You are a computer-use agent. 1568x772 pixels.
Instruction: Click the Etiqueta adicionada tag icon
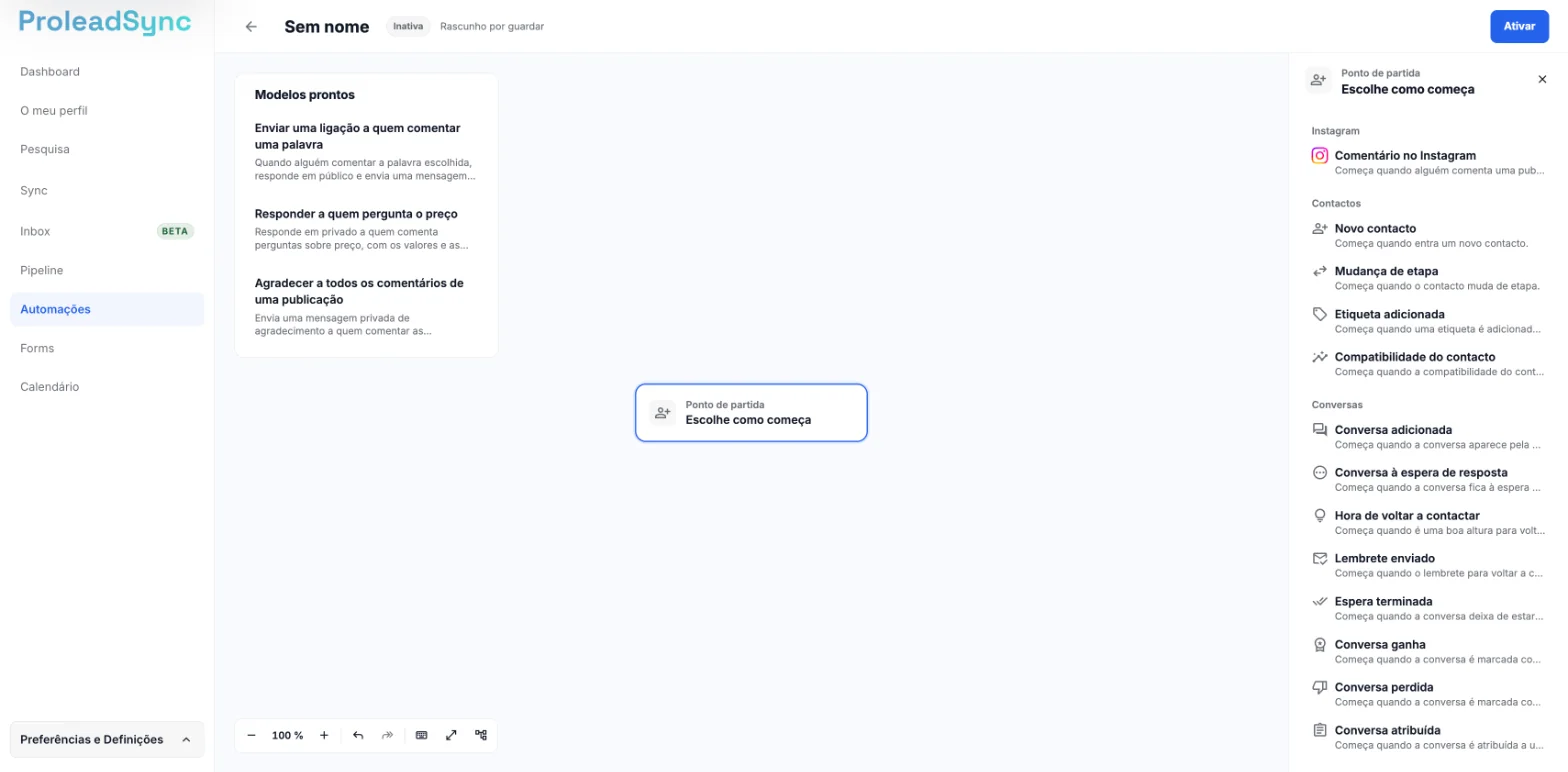tap(1320, 314)
